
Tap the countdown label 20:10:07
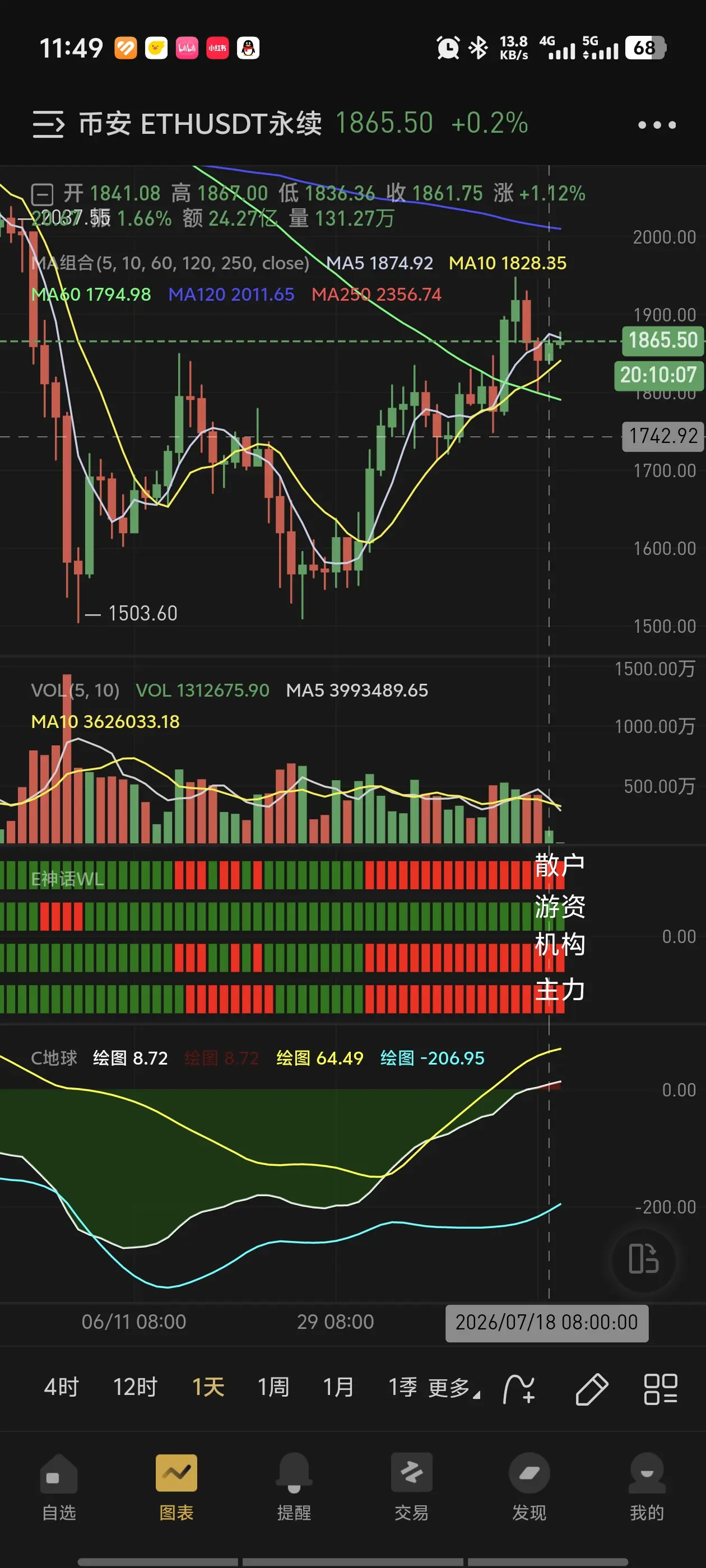click(658, 375)
